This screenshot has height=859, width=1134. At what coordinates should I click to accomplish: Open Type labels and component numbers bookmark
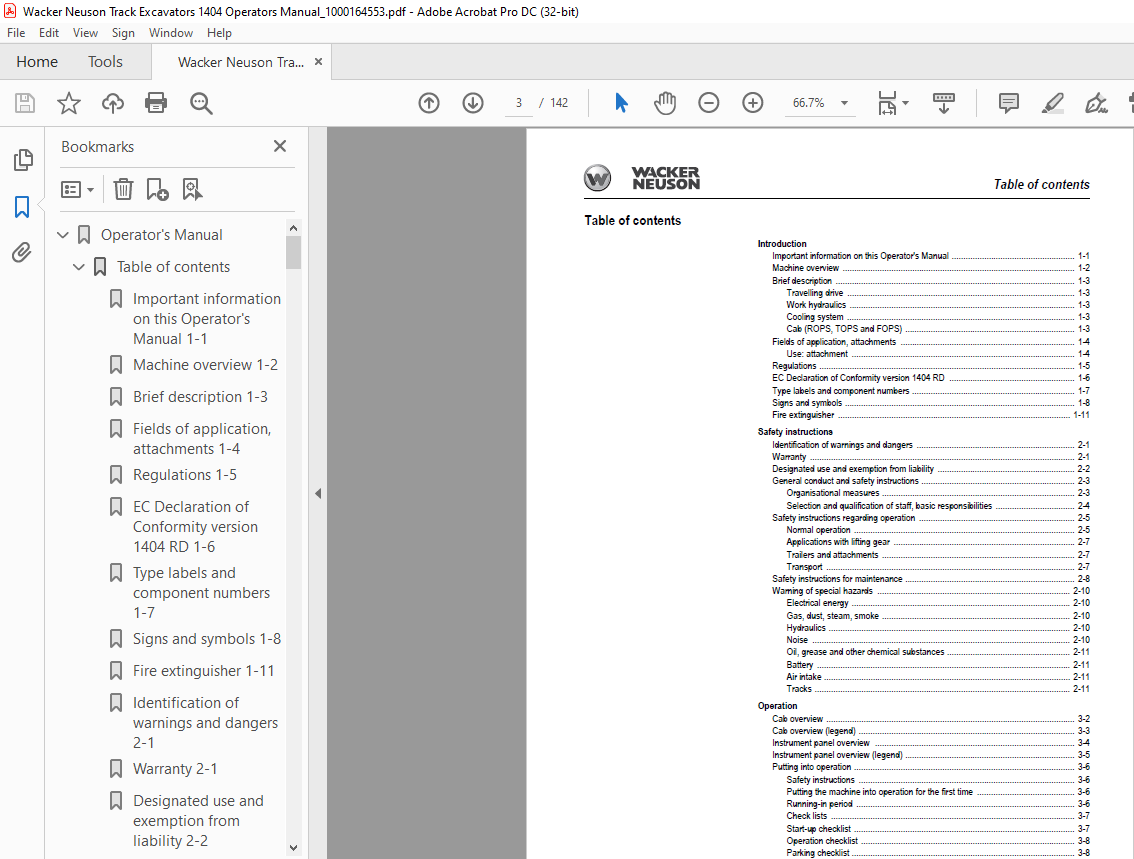pos(201,593)
